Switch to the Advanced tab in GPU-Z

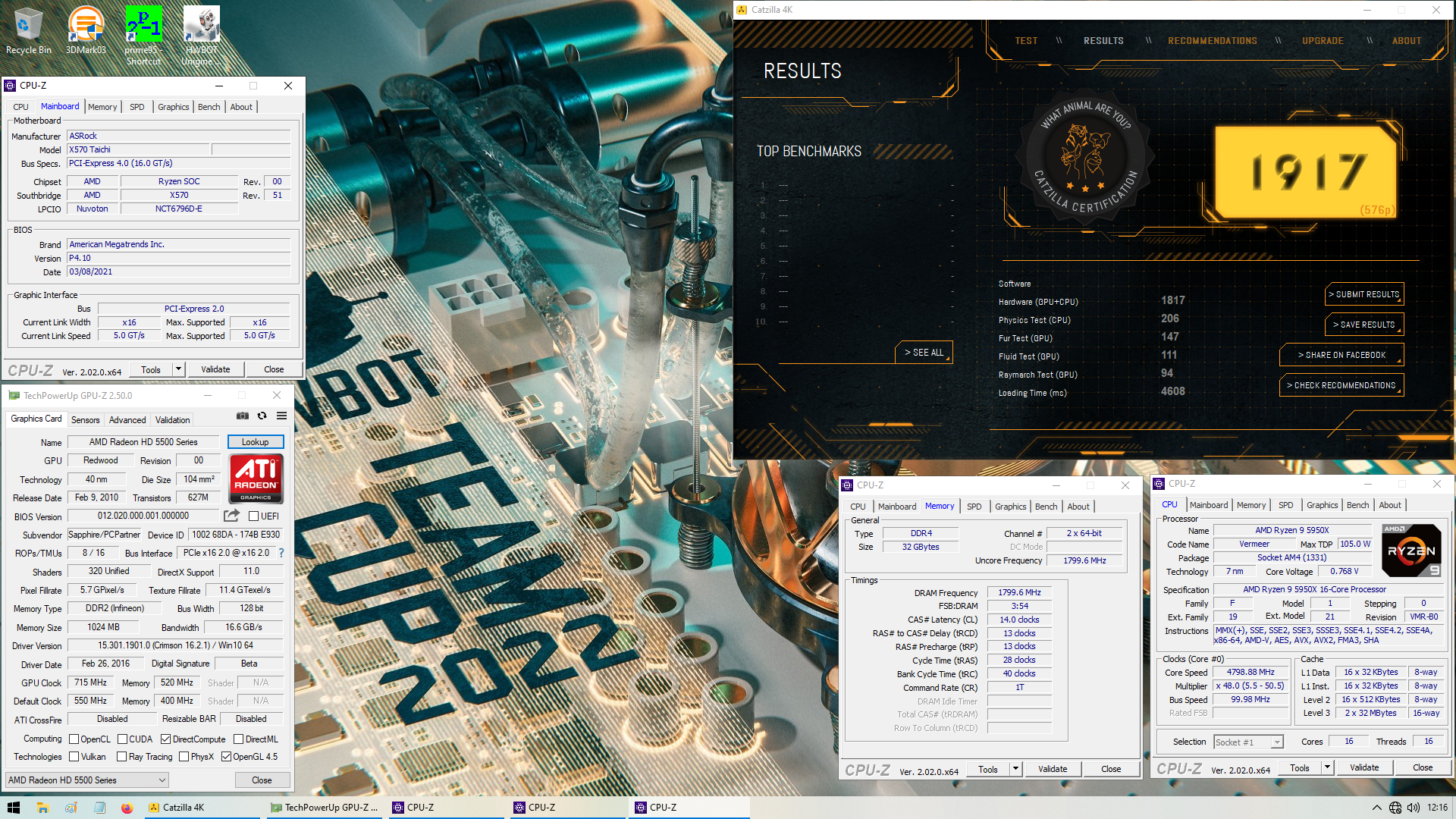[127, 420]
